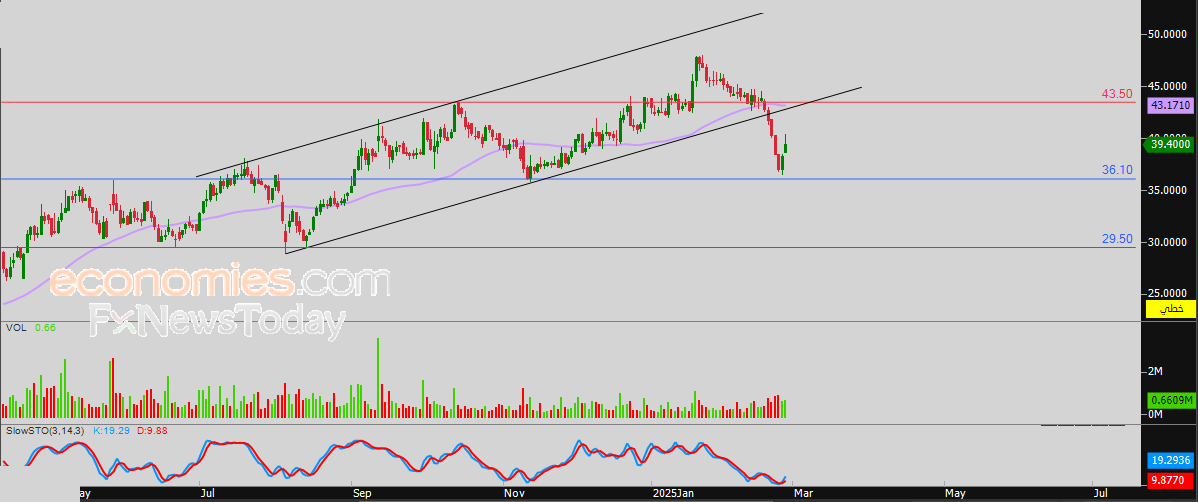Click the 50.0000 price axis label
1198x502 pixels.
click(x=1167, y=34)
